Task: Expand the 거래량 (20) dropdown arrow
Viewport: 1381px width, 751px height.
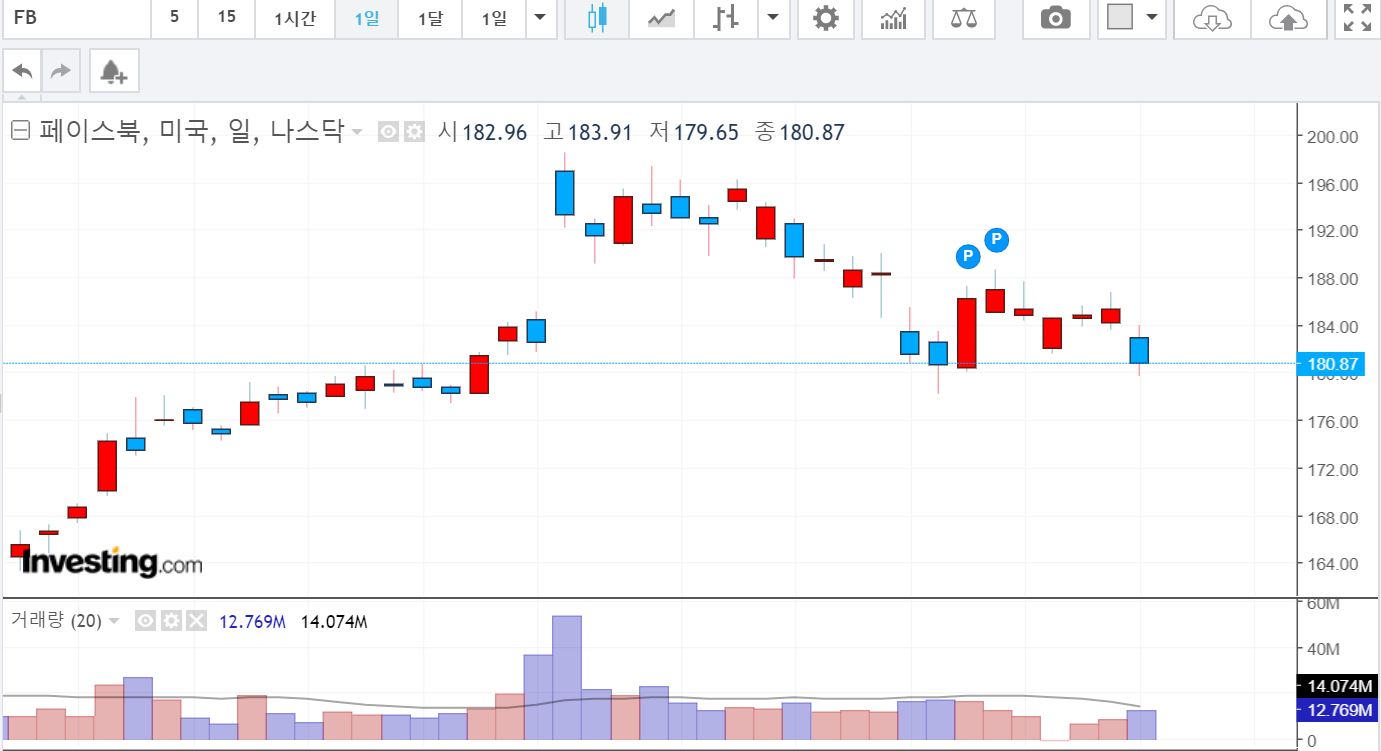Action: [x=114, y=621]
